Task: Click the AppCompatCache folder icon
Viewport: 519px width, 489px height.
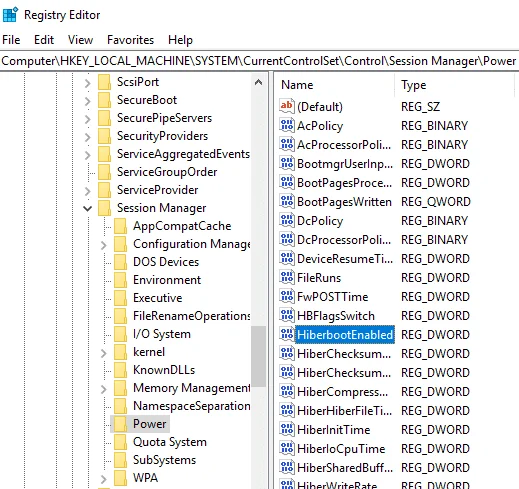Action: pos(120,226)
